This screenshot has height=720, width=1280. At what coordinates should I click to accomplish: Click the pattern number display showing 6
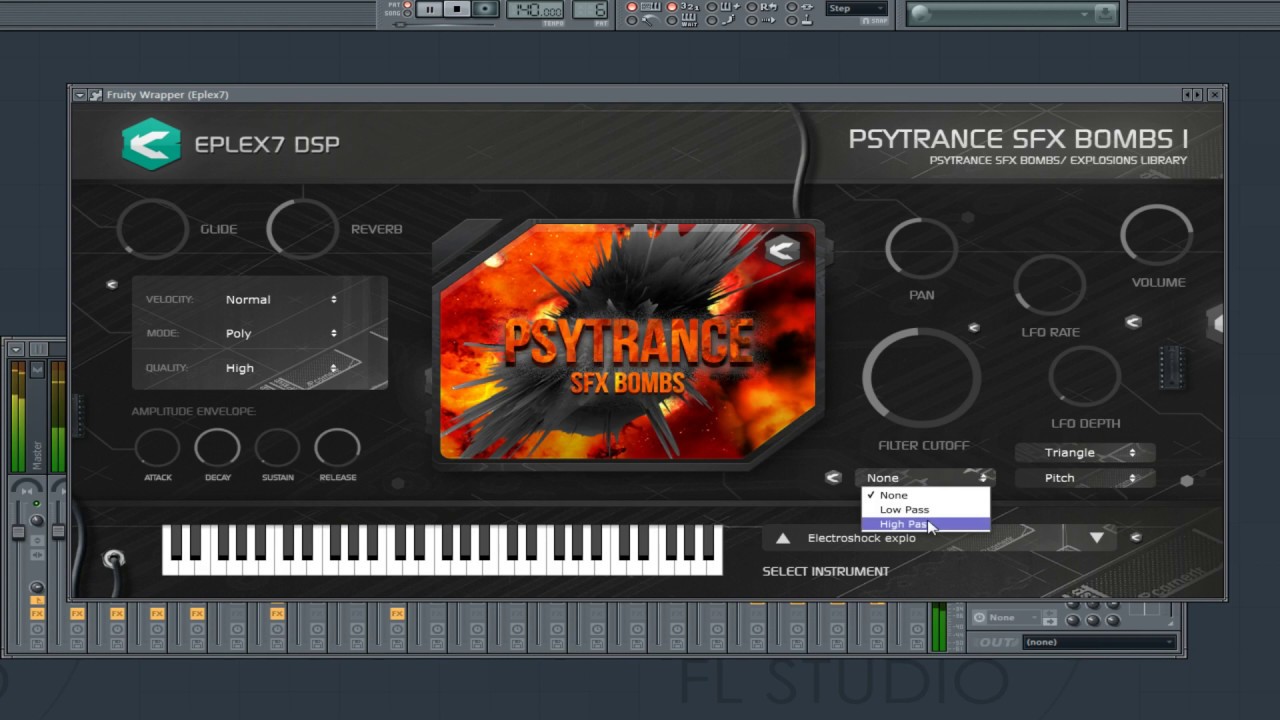click(x=591, y=9)
